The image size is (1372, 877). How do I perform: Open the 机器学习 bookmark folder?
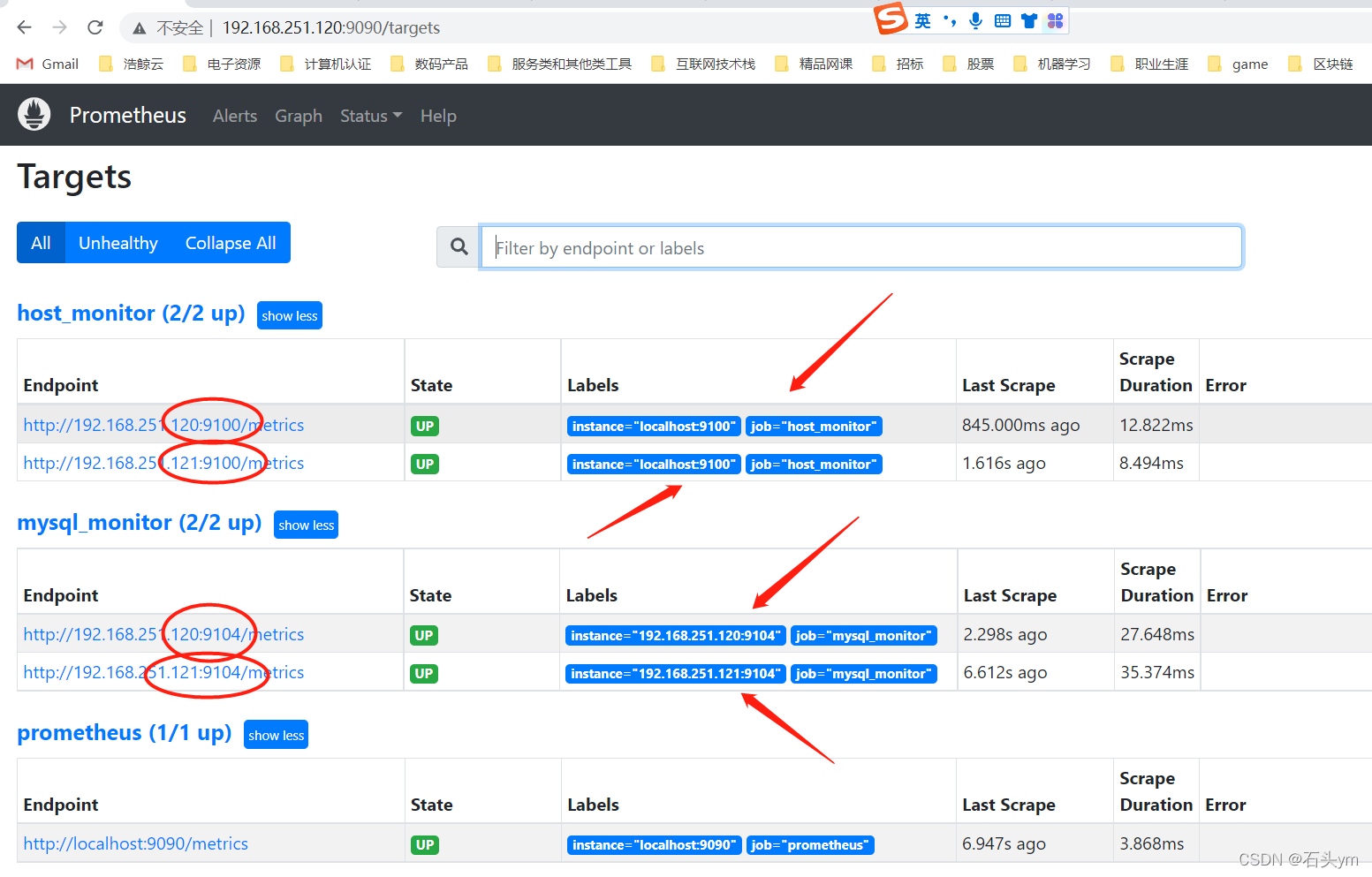(1052, 64)
